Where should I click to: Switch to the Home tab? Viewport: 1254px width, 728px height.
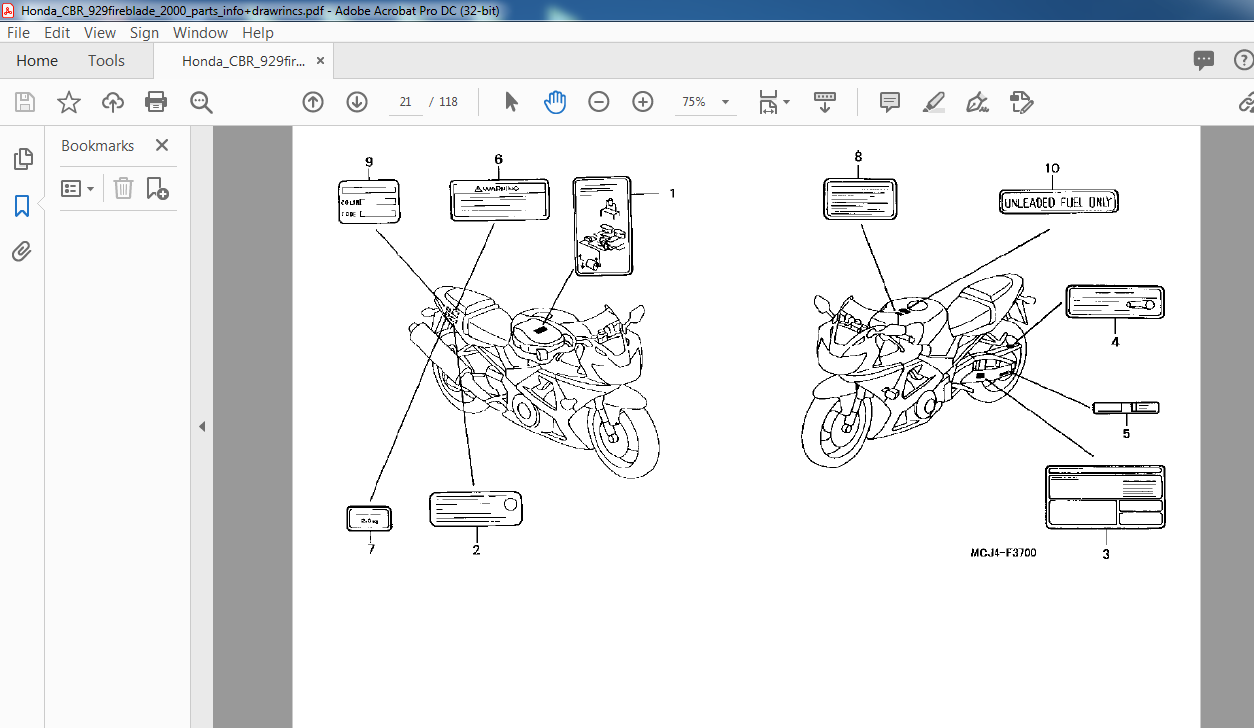point(37,61)
